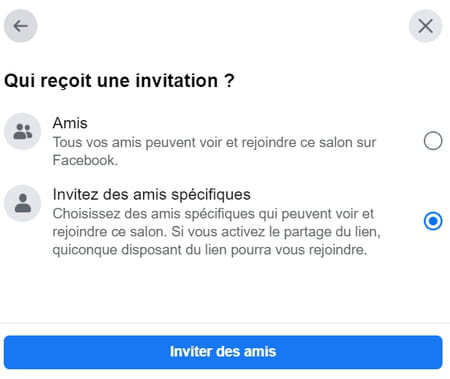This screenshot has height=379, width=450.
Task: Select the Invitez des amis spécifiques radio button
Action: 433,221
